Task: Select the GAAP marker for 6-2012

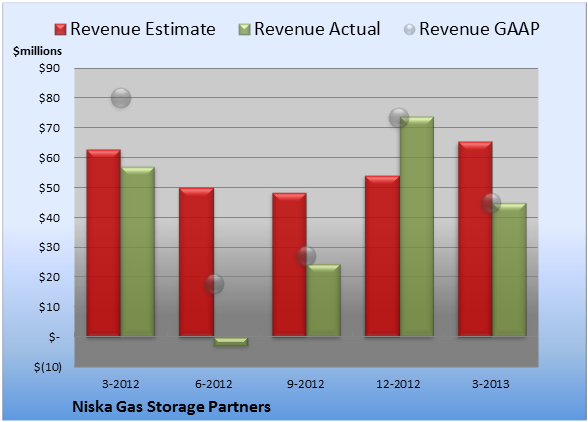Action: tap(214, 284)
